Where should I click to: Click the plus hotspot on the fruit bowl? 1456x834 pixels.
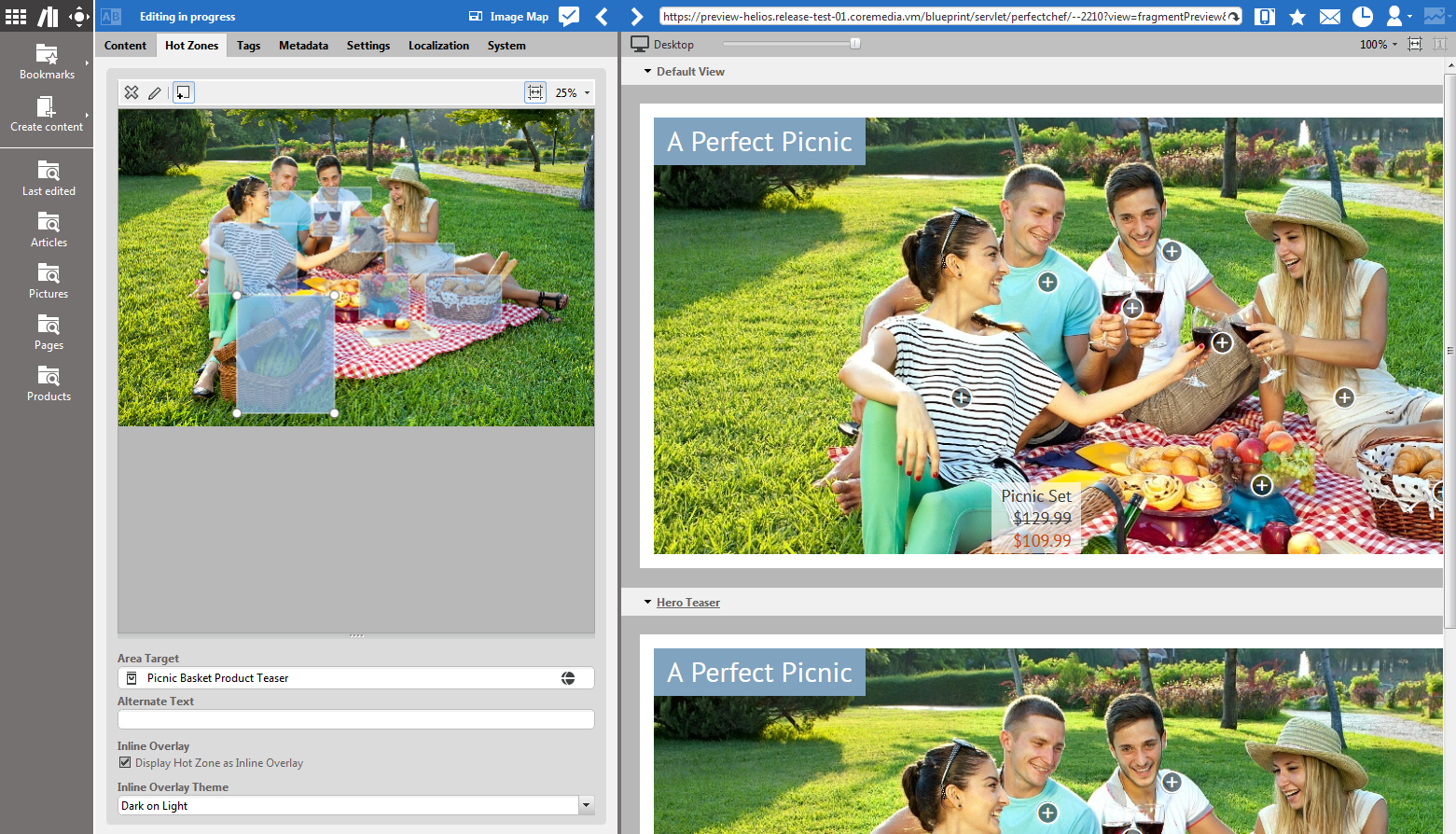1262,485
